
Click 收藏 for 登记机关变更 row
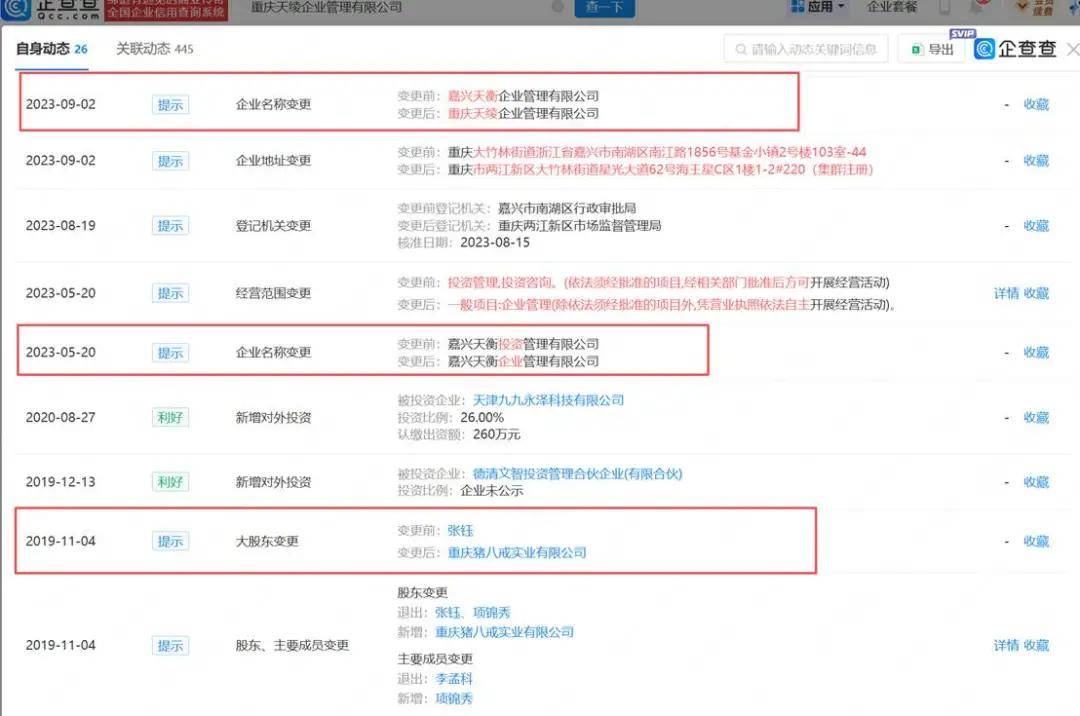1036,226
